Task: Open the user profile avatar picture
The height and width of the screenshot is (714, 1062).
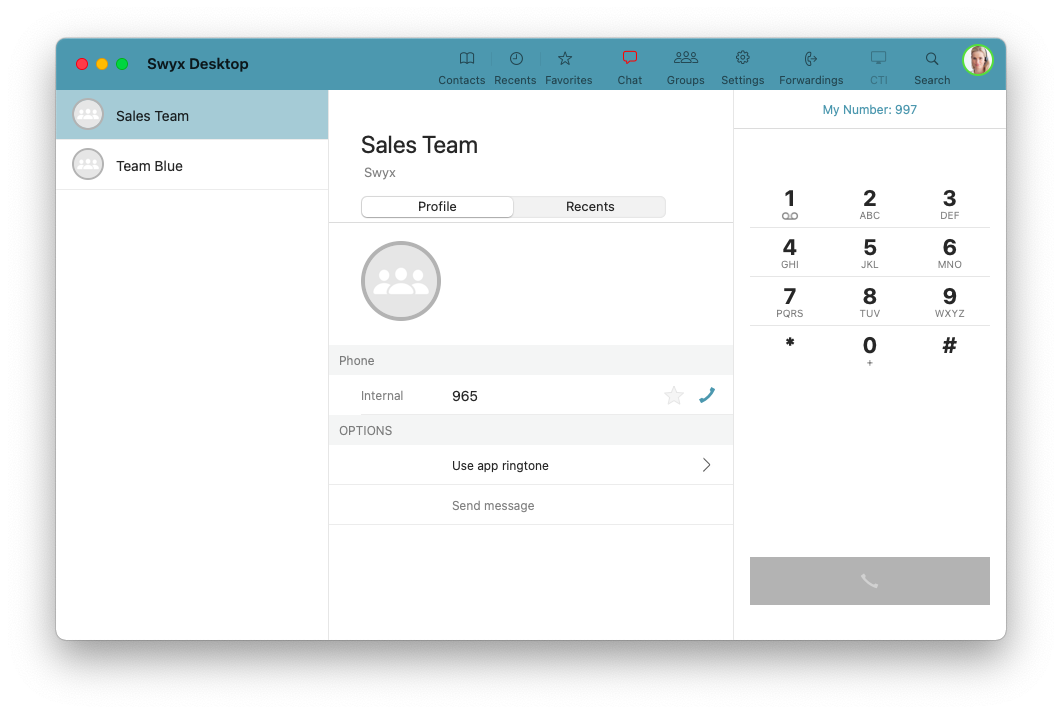Action: click(977, 61)
